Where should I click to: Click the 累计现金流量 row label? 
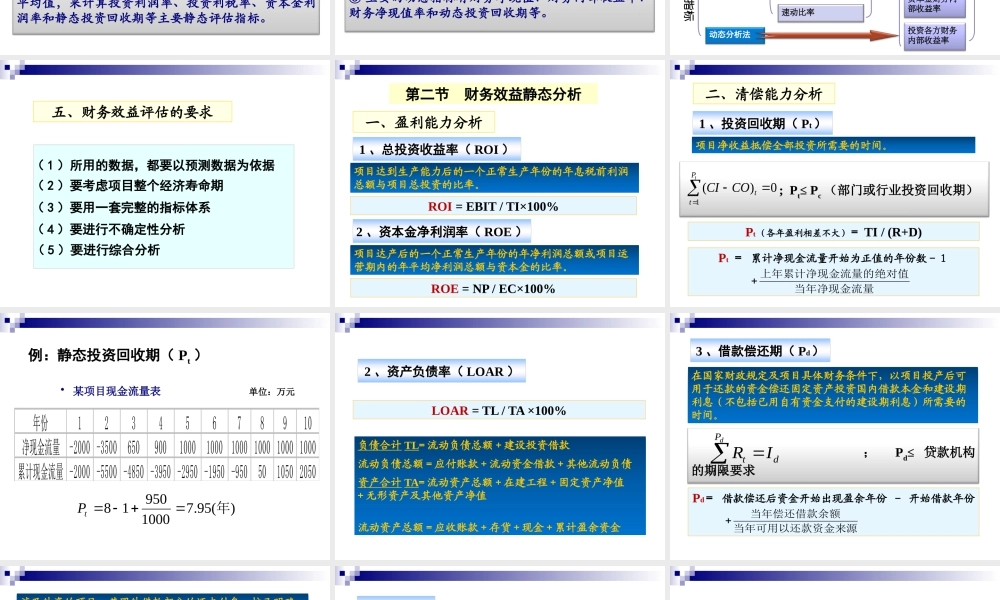click(x=40, y=471)
